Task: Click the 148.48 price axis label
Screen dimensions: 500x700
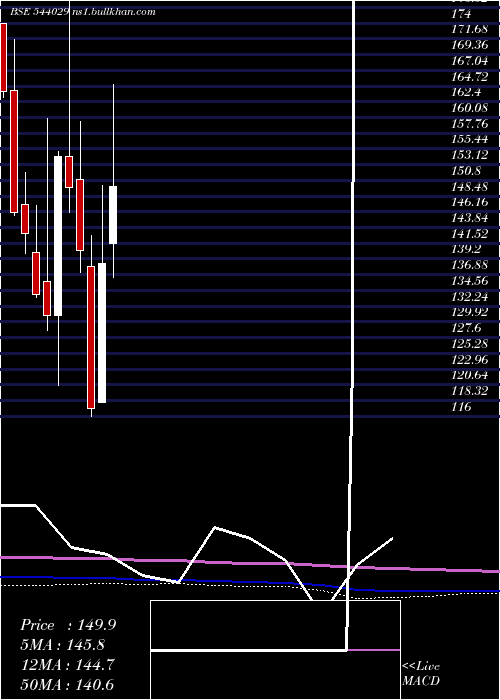Action: (x=470, y=187)
